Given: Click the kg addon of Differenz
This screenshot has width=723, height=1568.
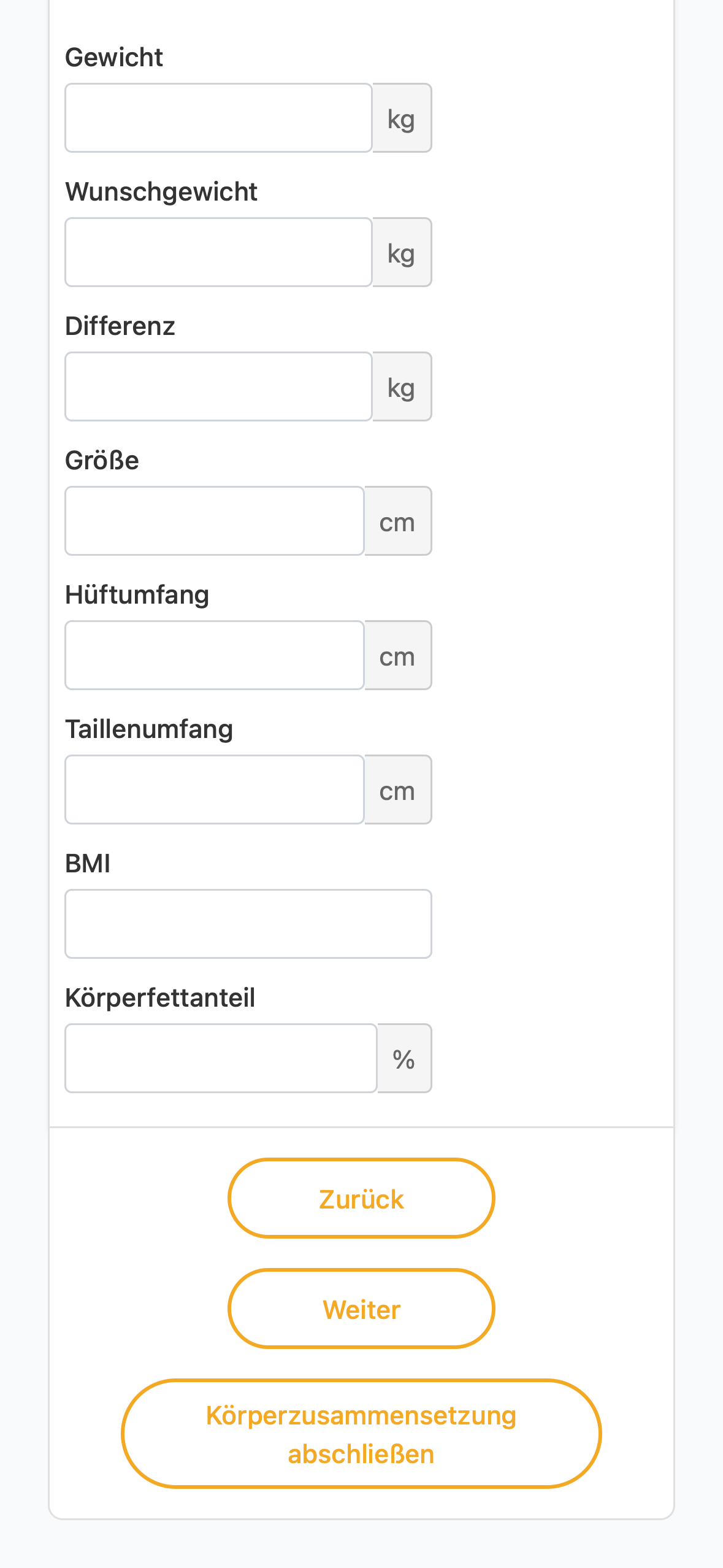Looking at the screenshot, I should click(402, 386).
